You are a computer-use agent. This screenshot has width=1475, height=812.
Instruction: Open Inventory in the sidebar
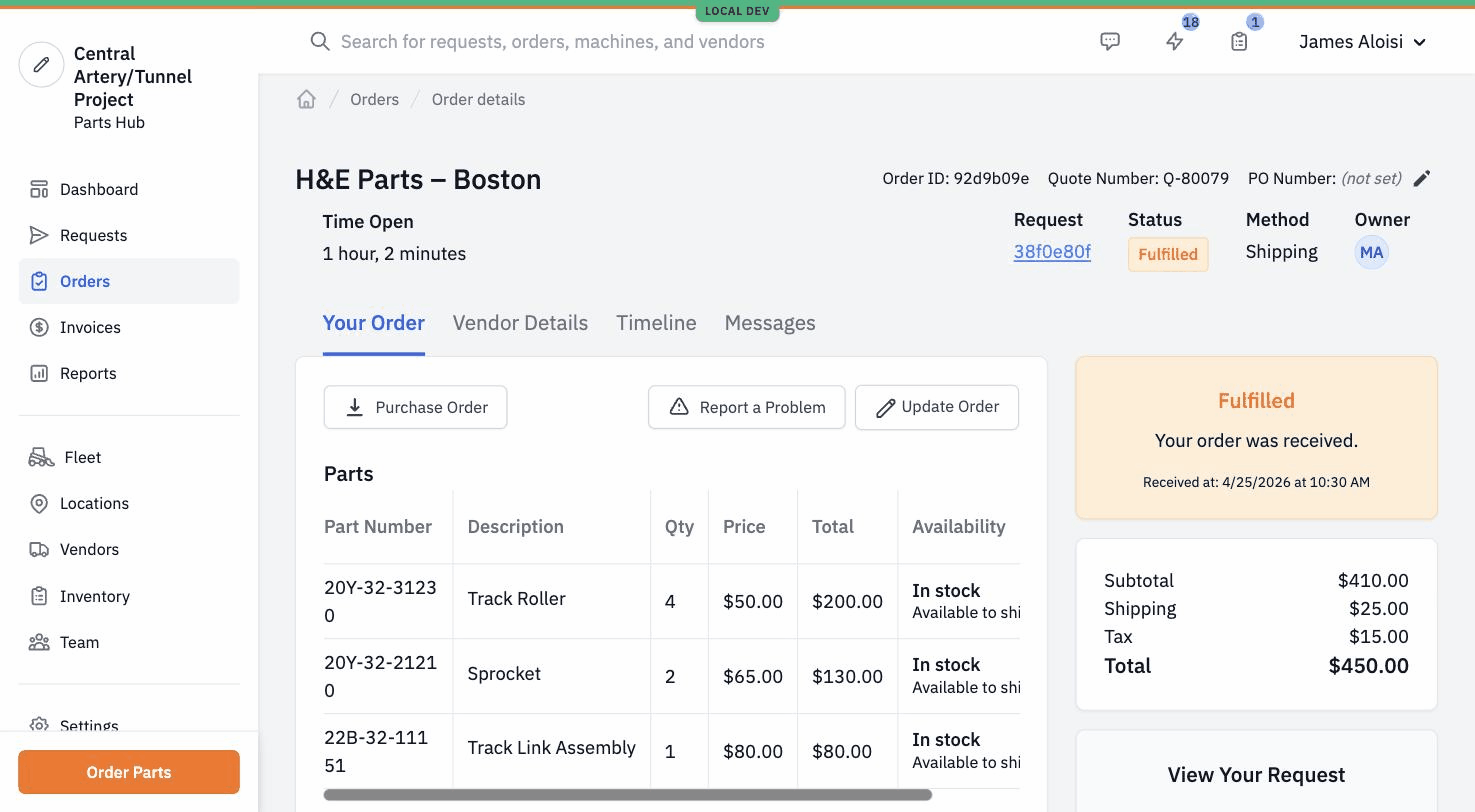129,596
